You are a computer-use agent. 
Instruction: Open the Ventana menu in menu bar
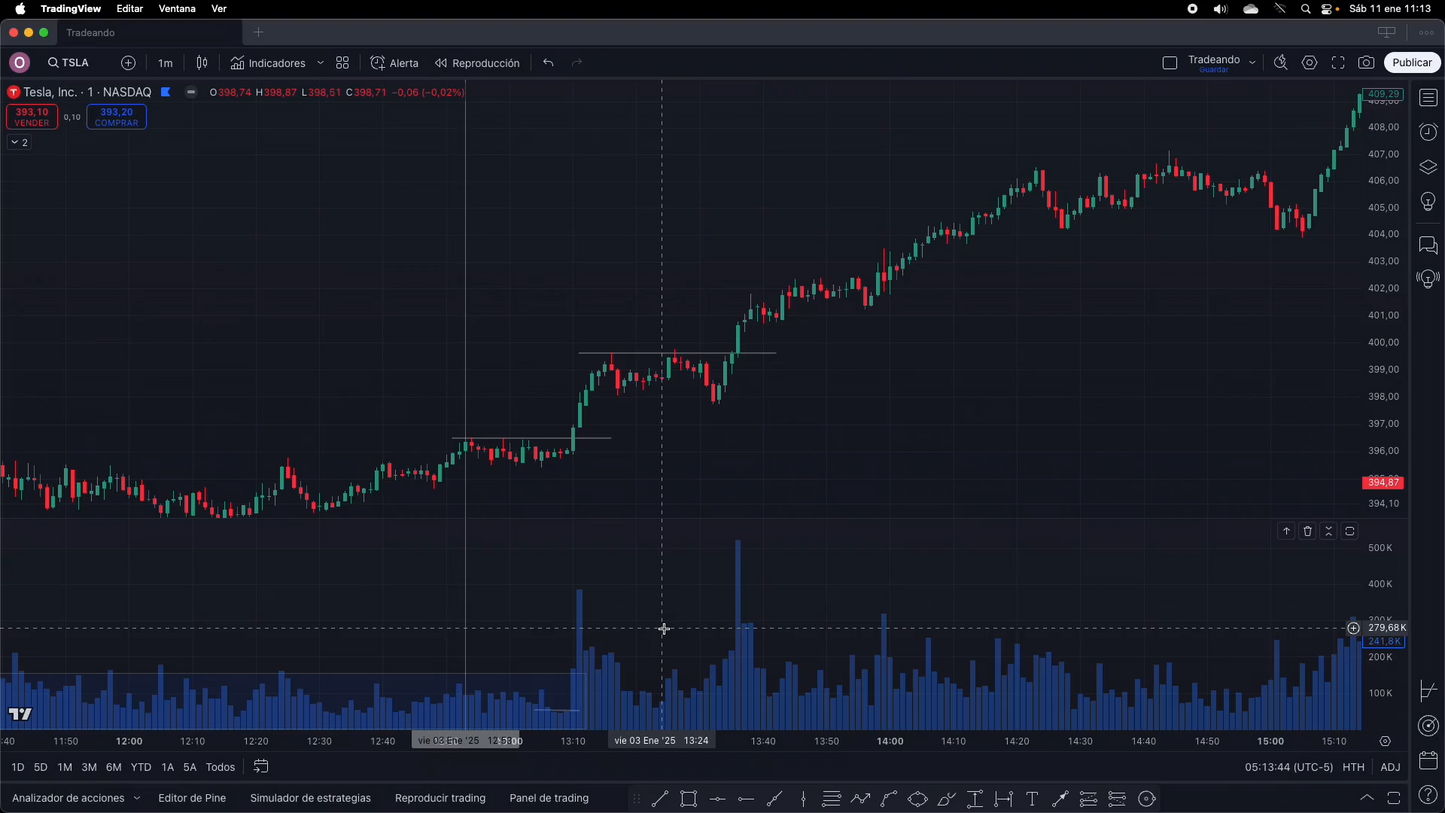click(x=177, y=8)
